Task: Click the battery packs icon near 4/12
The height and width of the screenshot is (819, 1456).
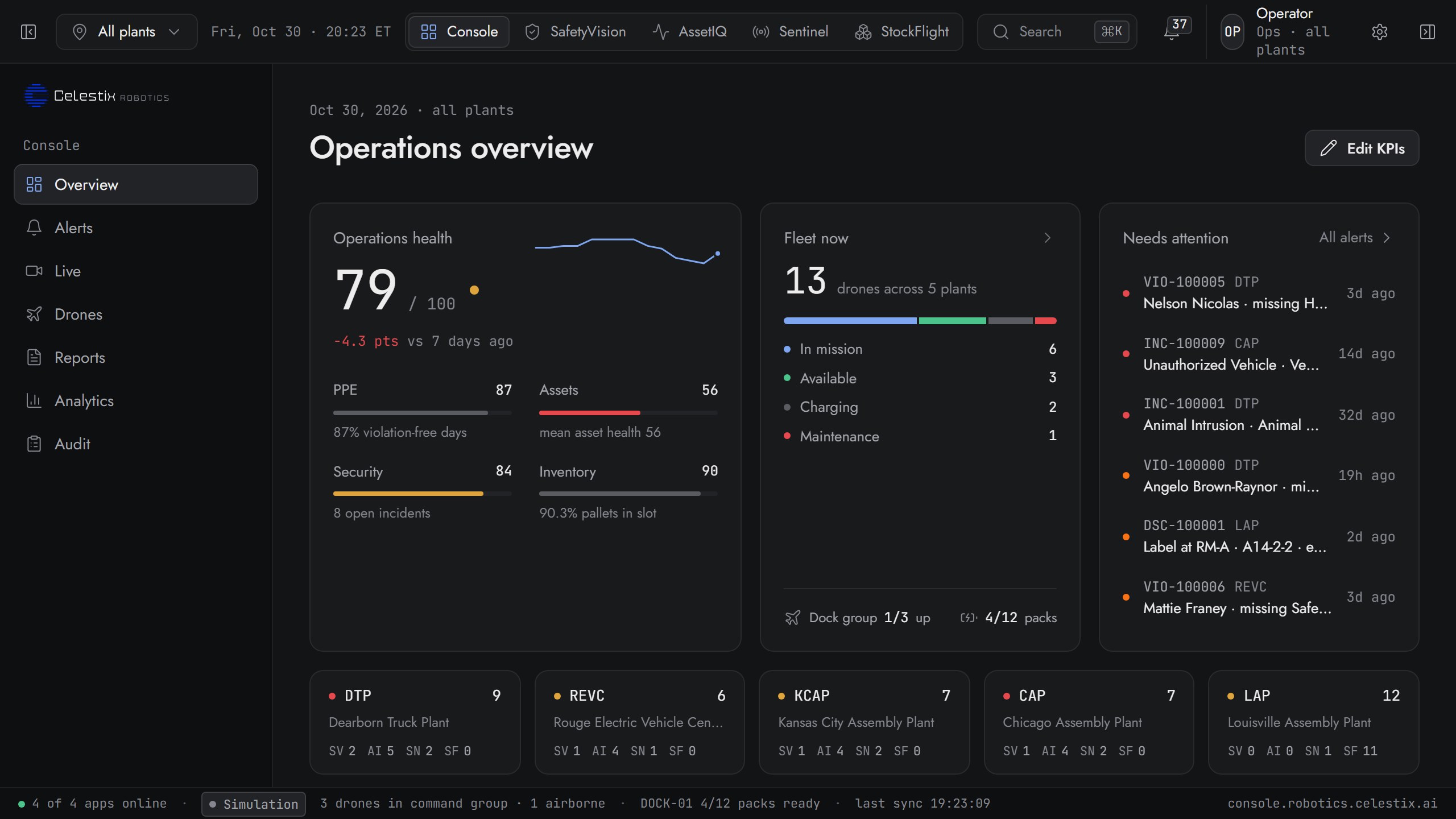Action: (969, 618)
